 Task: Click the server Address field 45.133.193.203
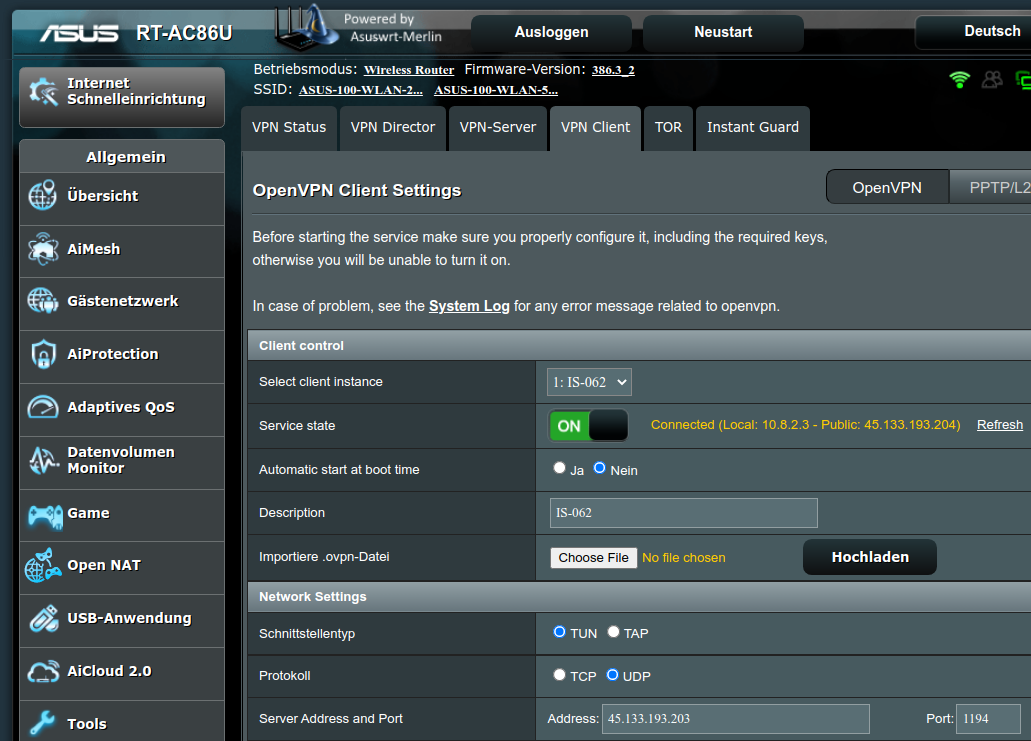736,719
